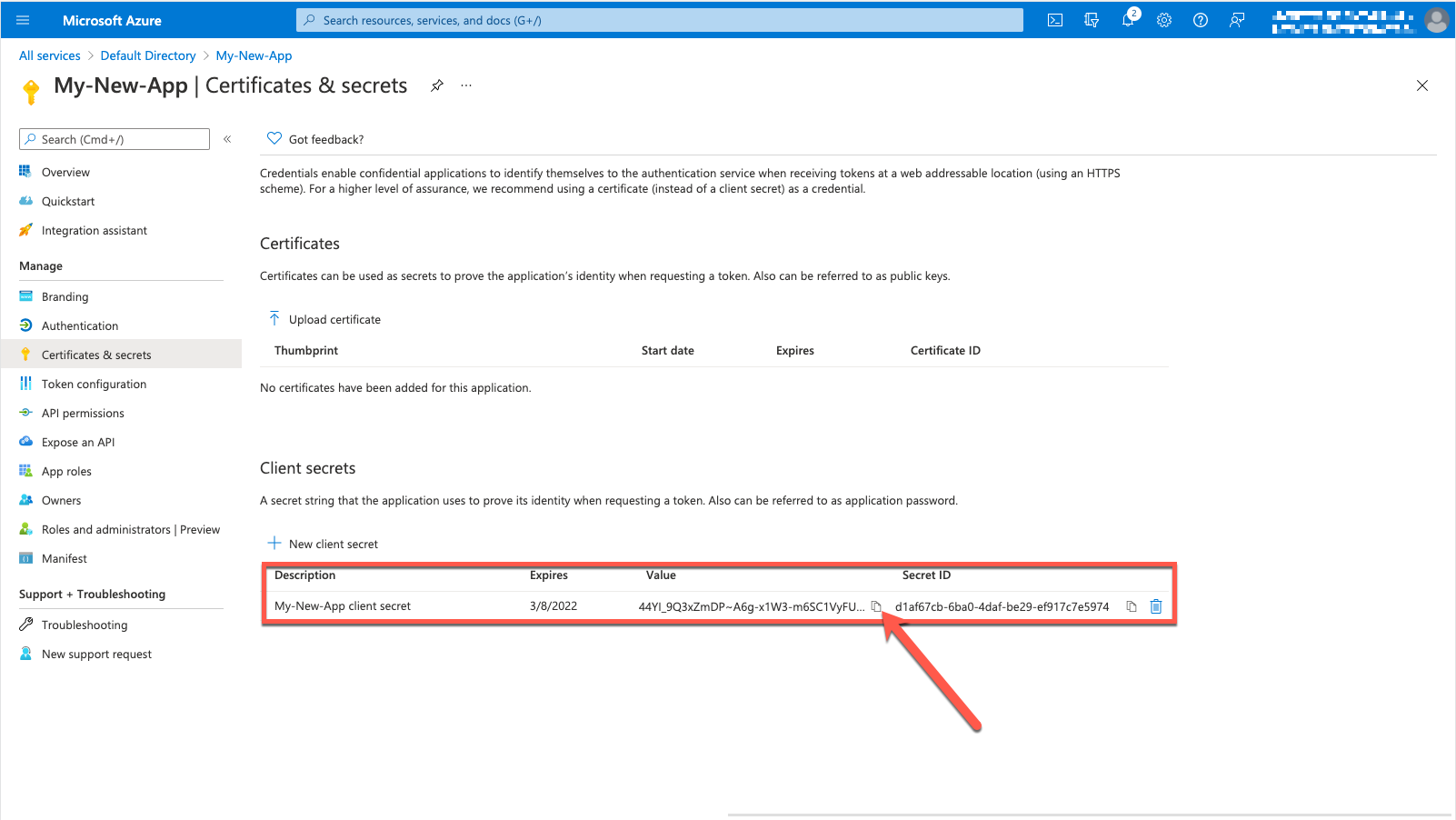Click the Authentication icon in sidebar
Screen dimensions: 1456x820
[x=25, y=325]
